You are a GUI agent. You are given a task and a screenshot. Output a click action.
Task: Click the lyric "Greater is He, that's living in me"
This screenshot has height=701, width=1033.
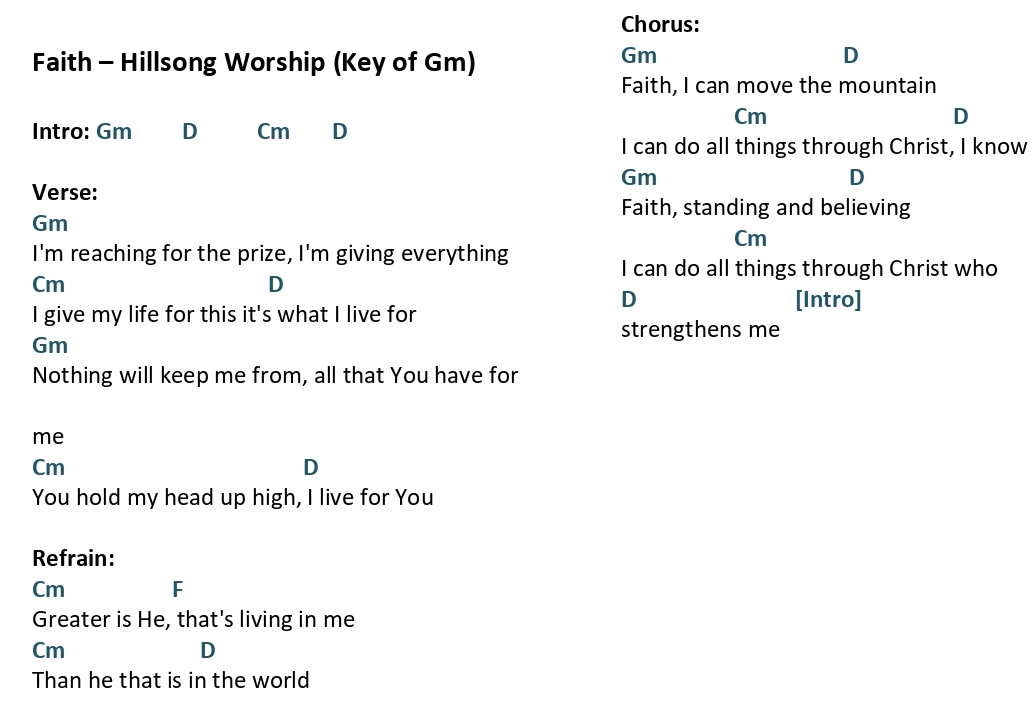[194, 619]
